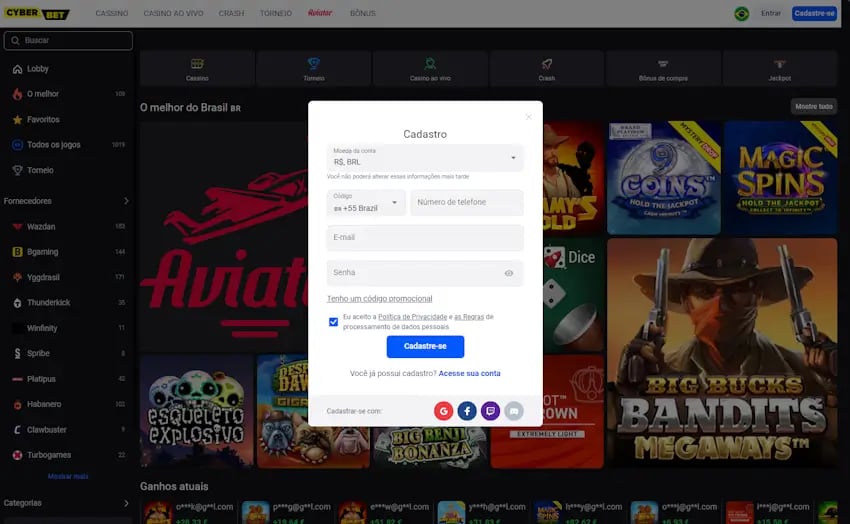Click the Mostre tudo button
Screen dimensions: 850x524
pyautogui.click(x=814, y=107)
